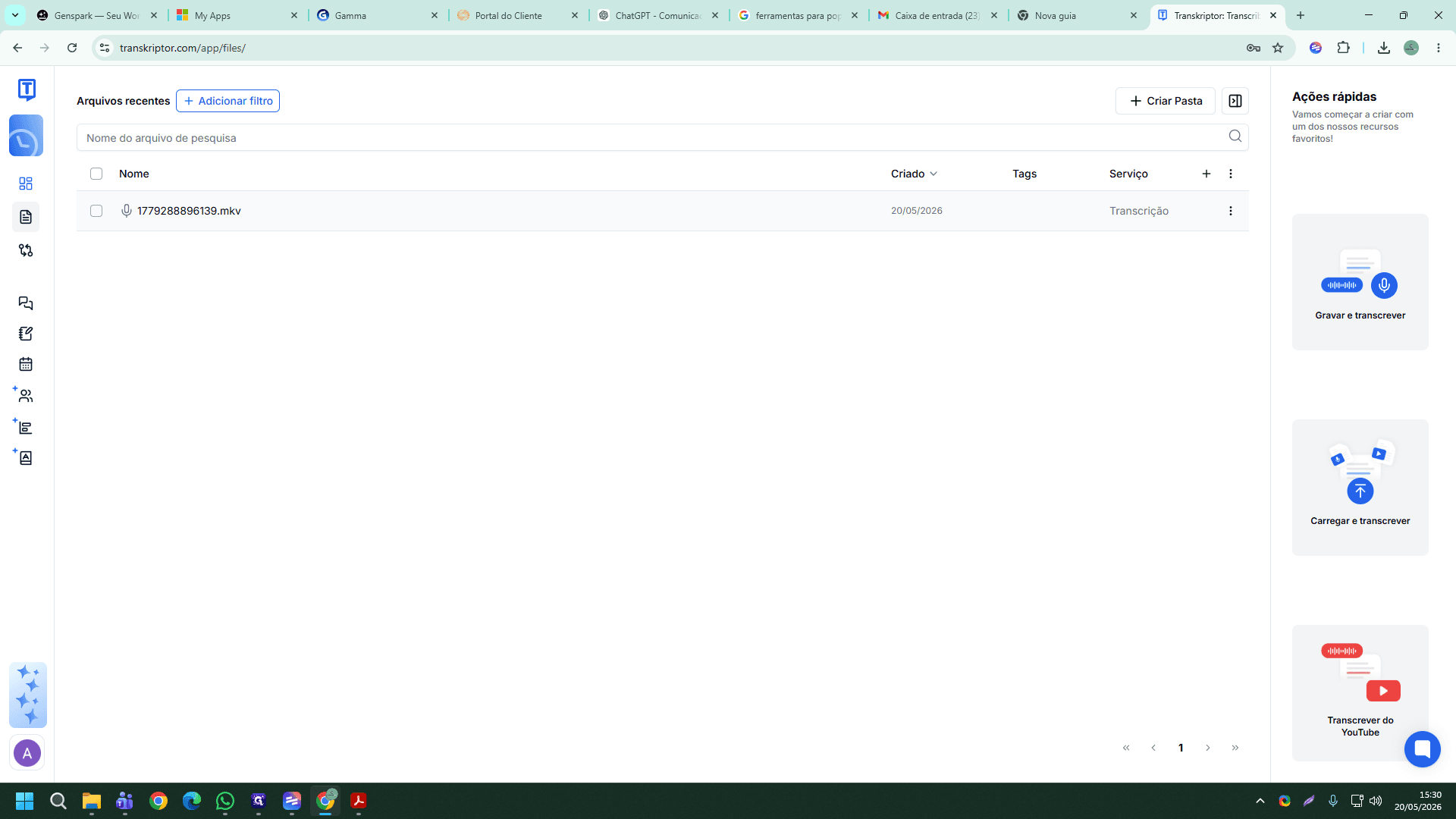Click the Criar Pasta button

click(1166, 101)
